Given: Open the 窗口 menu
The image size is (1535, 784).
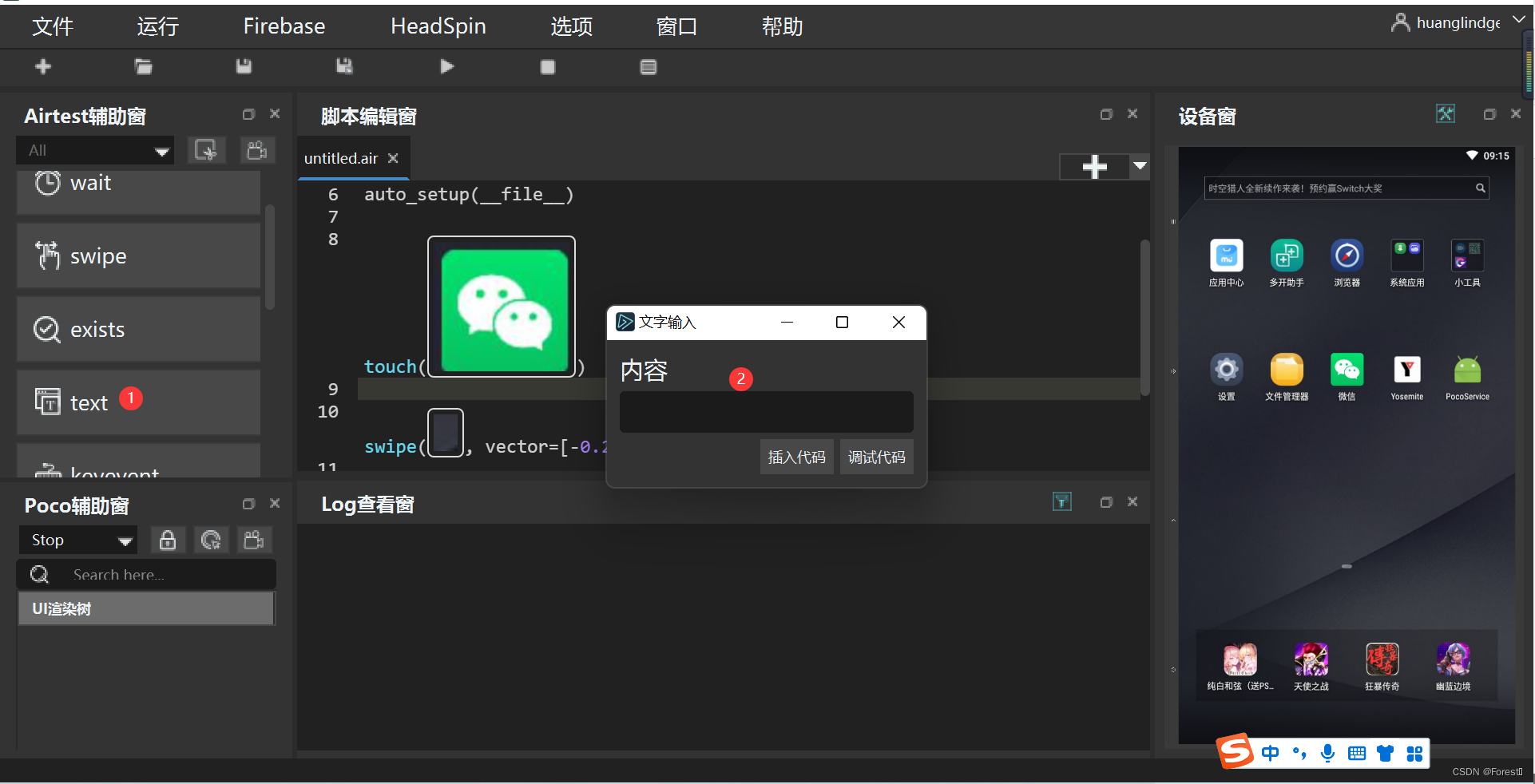Looking at the screenshot, I should [676, 26].
